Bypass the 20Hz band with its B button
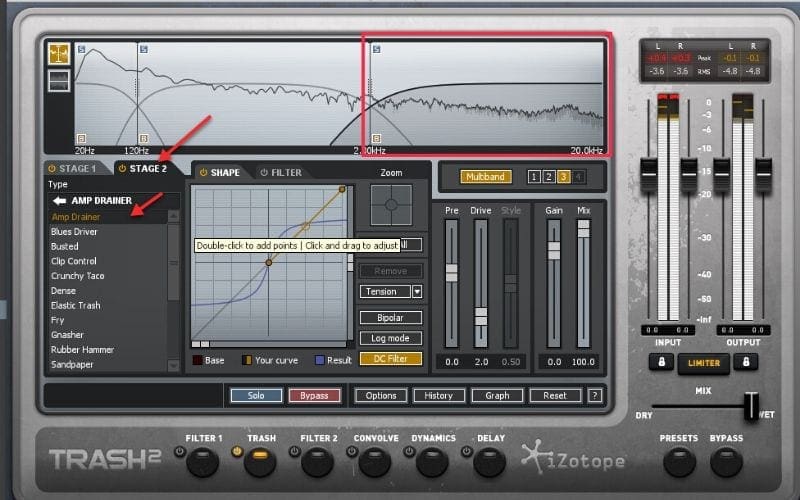The image size is (800, 500). tap(81, 138)
